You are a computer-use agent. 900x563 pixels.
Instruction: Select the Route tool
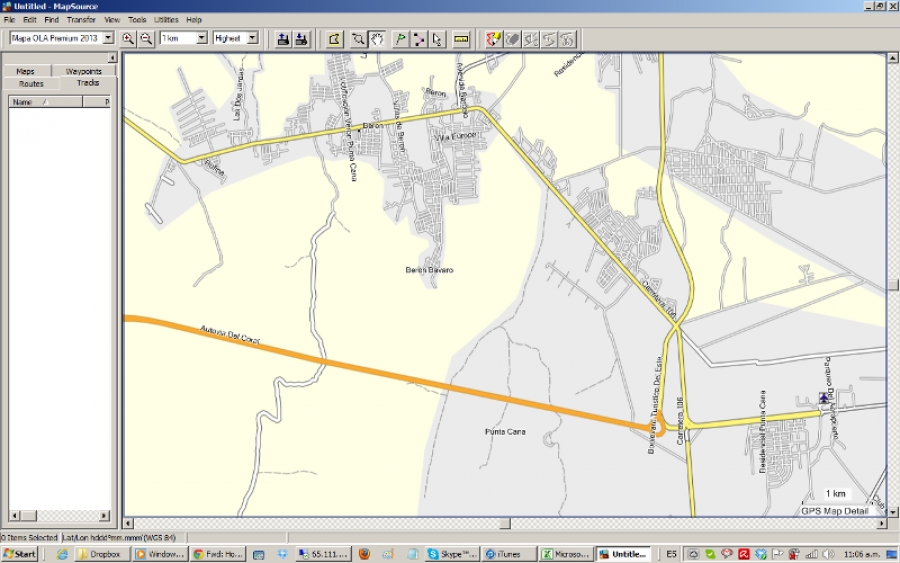(x=419, y=39)
